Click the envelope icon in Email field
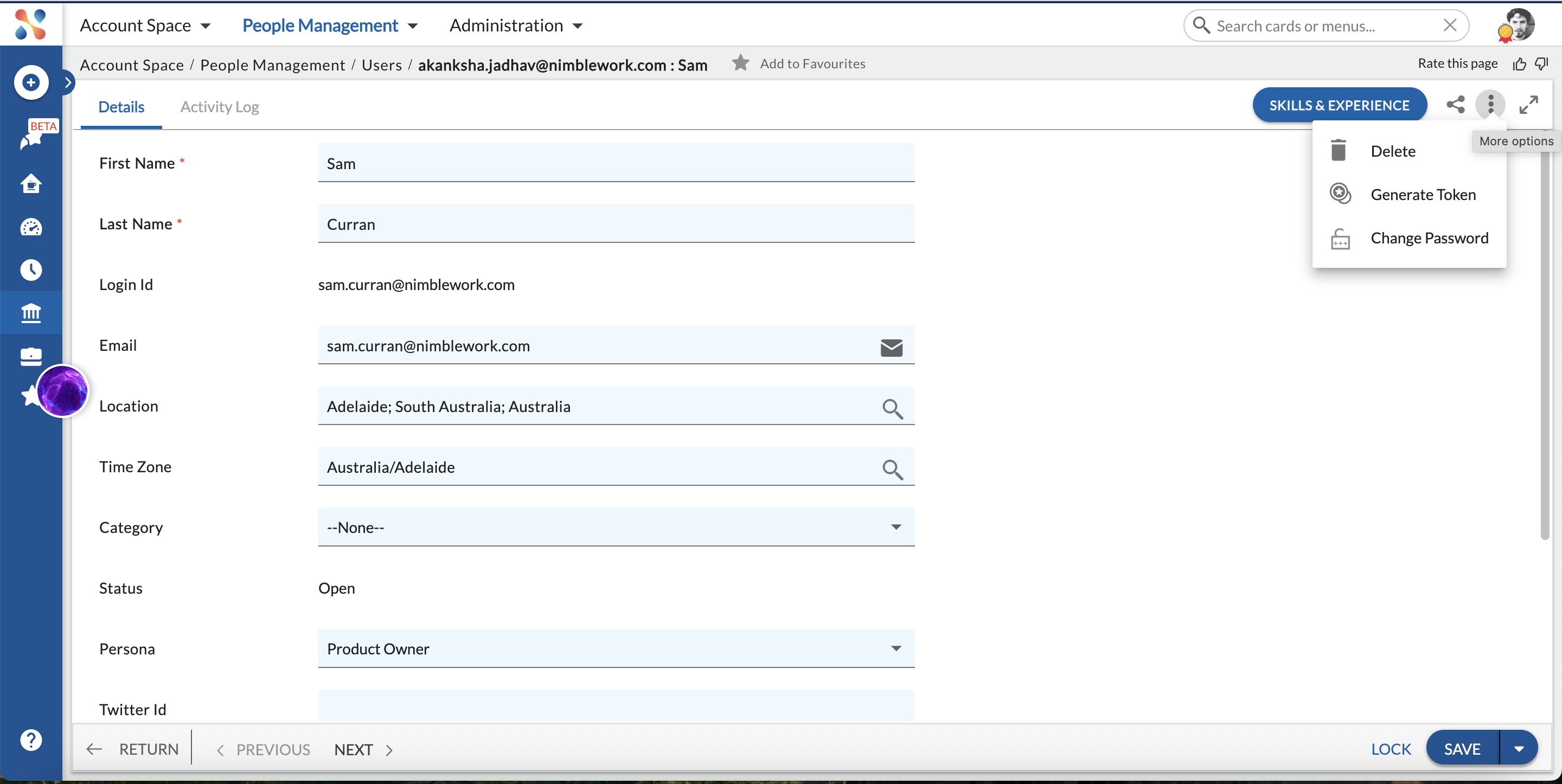This screenshot has width=1562, height=784. (891, 348)
